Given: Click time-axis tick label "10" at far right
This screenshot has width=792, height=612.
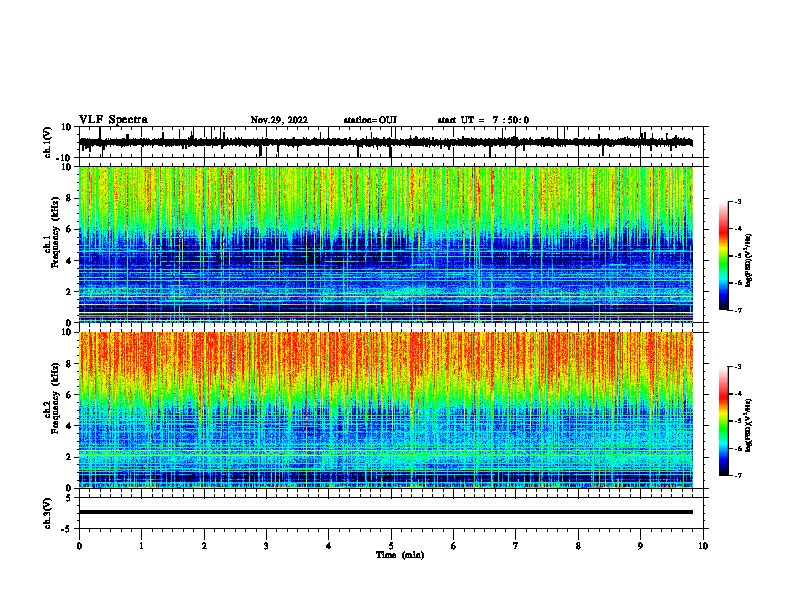Looking at the screenshot, I should [703, 546].
